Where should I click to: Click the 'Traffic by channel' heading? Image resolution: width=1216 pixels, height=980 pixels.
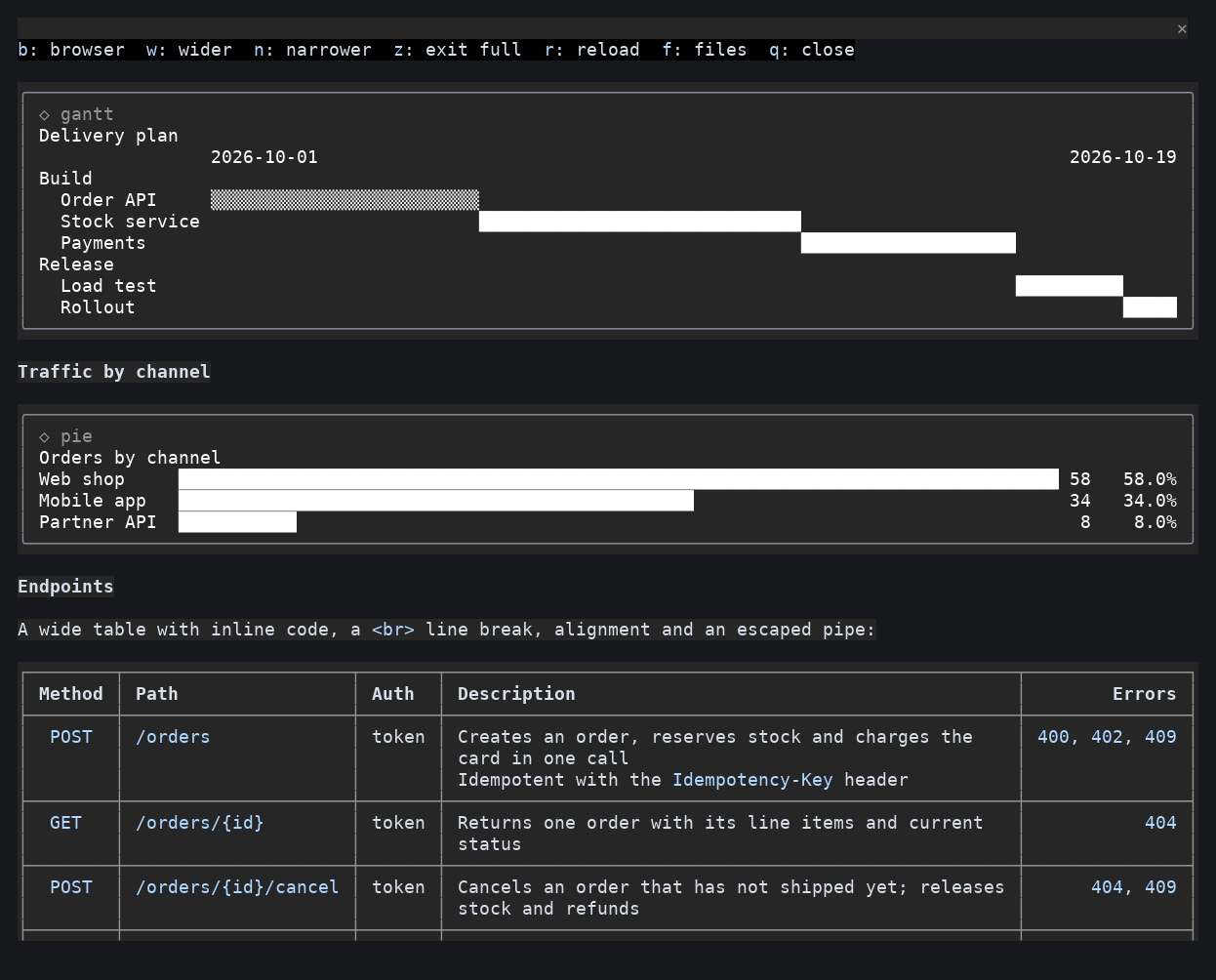click(114, 372)
